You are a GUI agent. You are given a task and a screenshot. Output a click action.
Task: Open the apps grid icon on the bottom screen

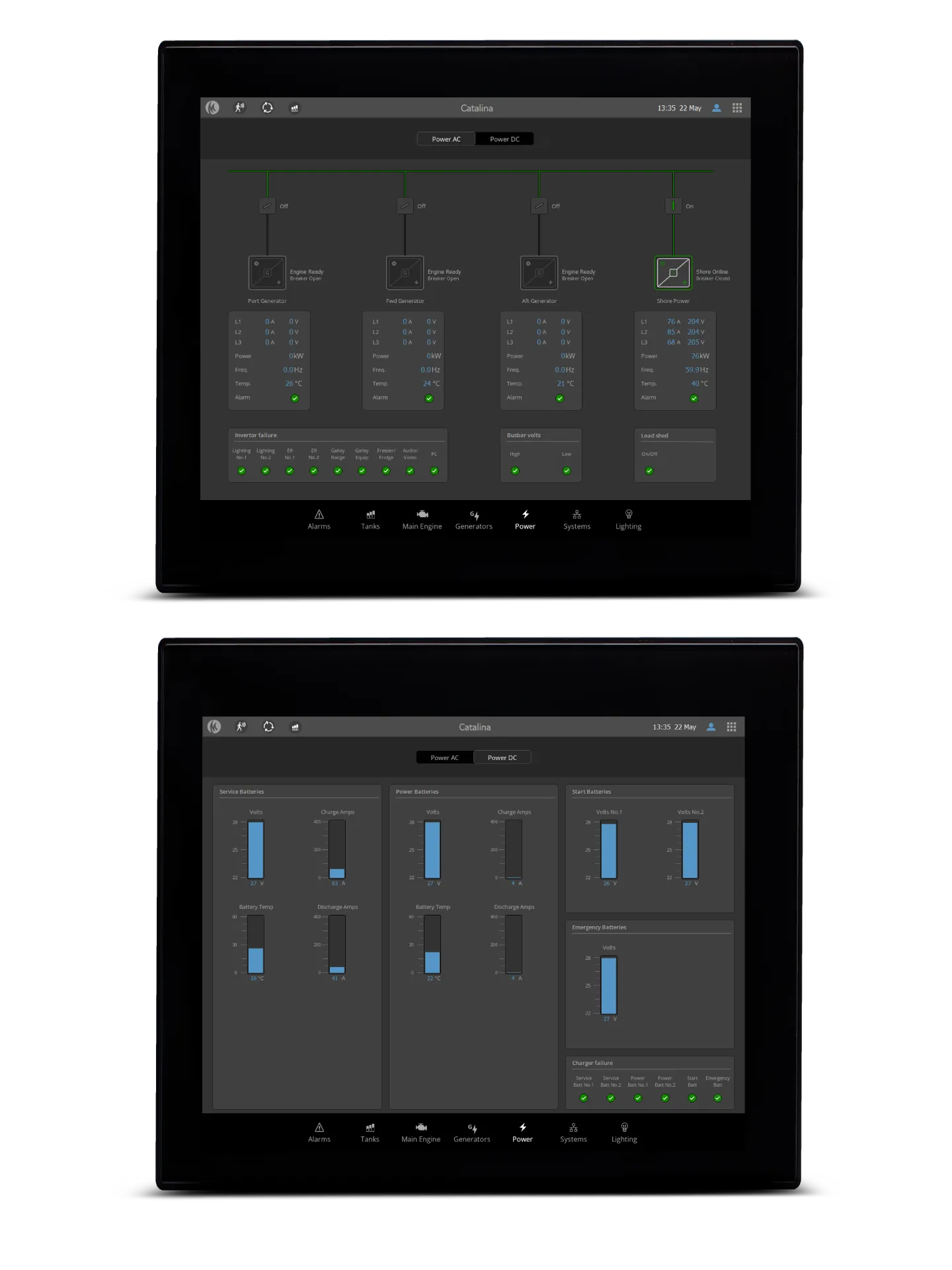pos(731,726)
